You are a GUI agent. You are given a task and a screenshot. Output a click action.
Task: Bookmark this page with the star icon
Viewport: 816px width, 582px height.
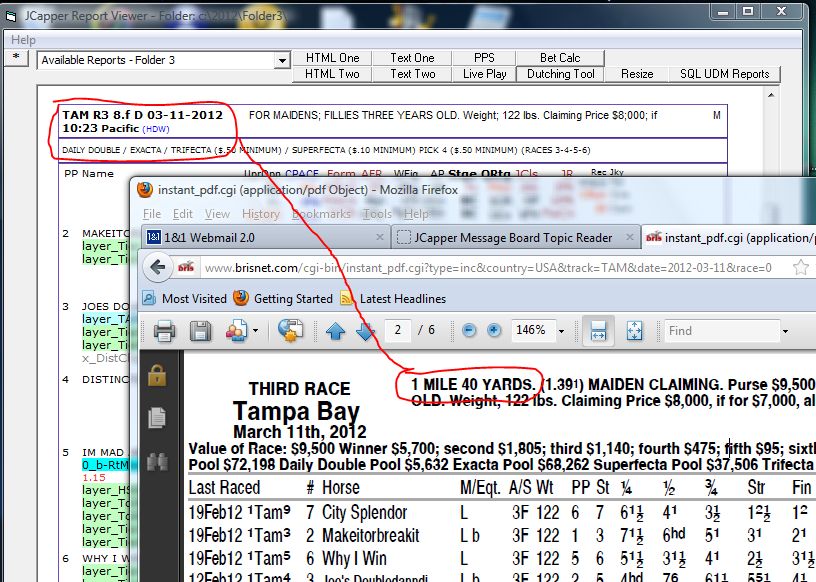800,268
